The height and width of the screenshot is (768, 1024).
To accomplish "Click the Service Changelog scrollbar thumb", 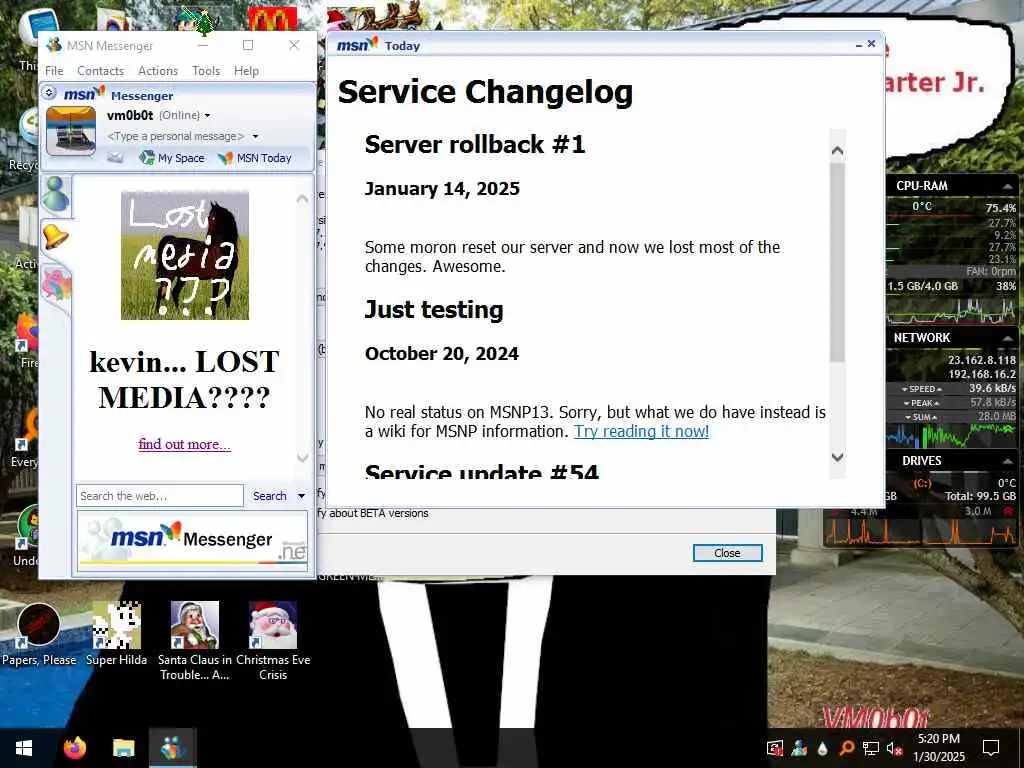I will pyautogui.click(x=837, y=261).
